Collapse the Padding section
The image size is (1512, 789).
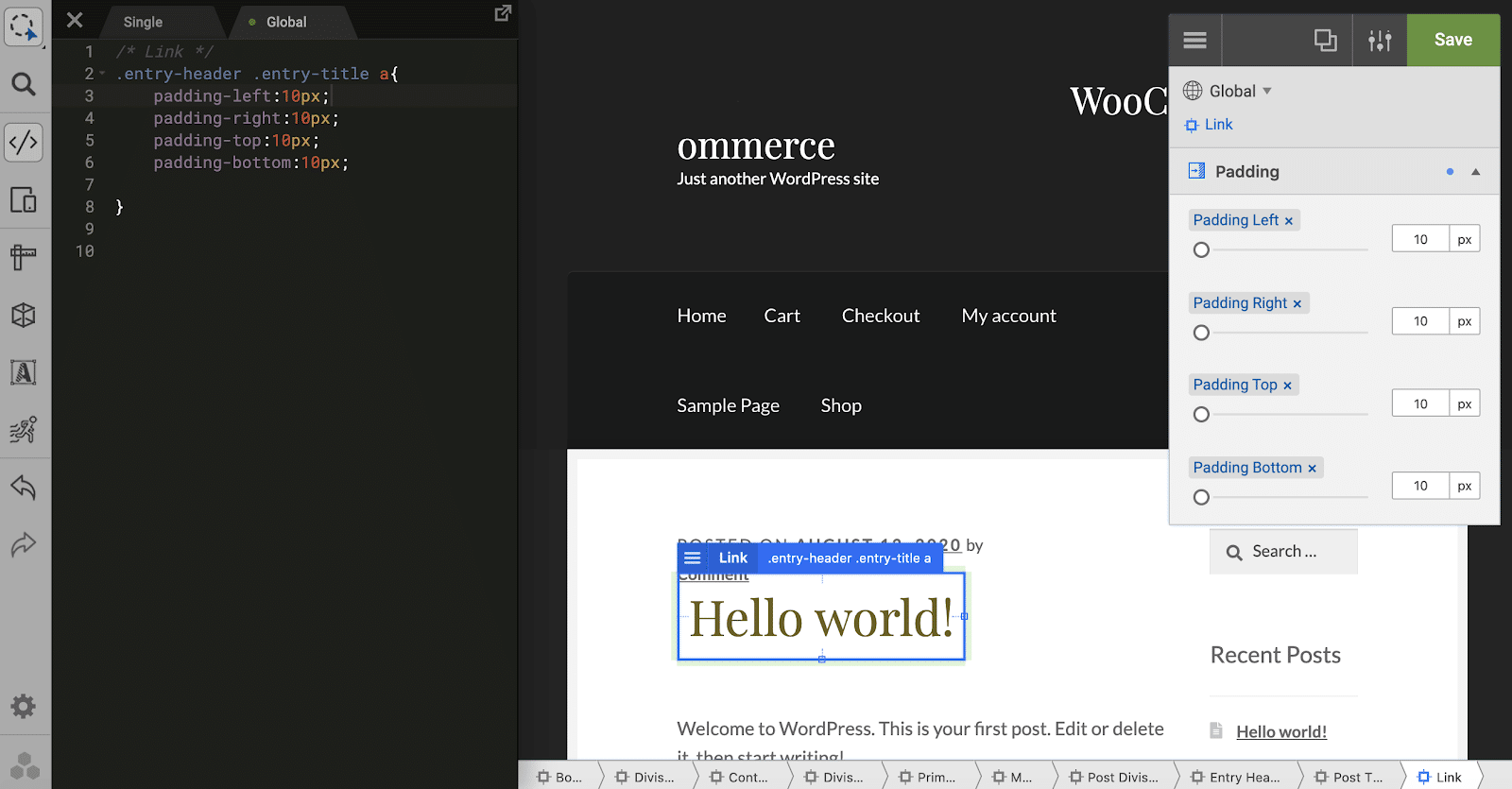[x=1475, y=172]
